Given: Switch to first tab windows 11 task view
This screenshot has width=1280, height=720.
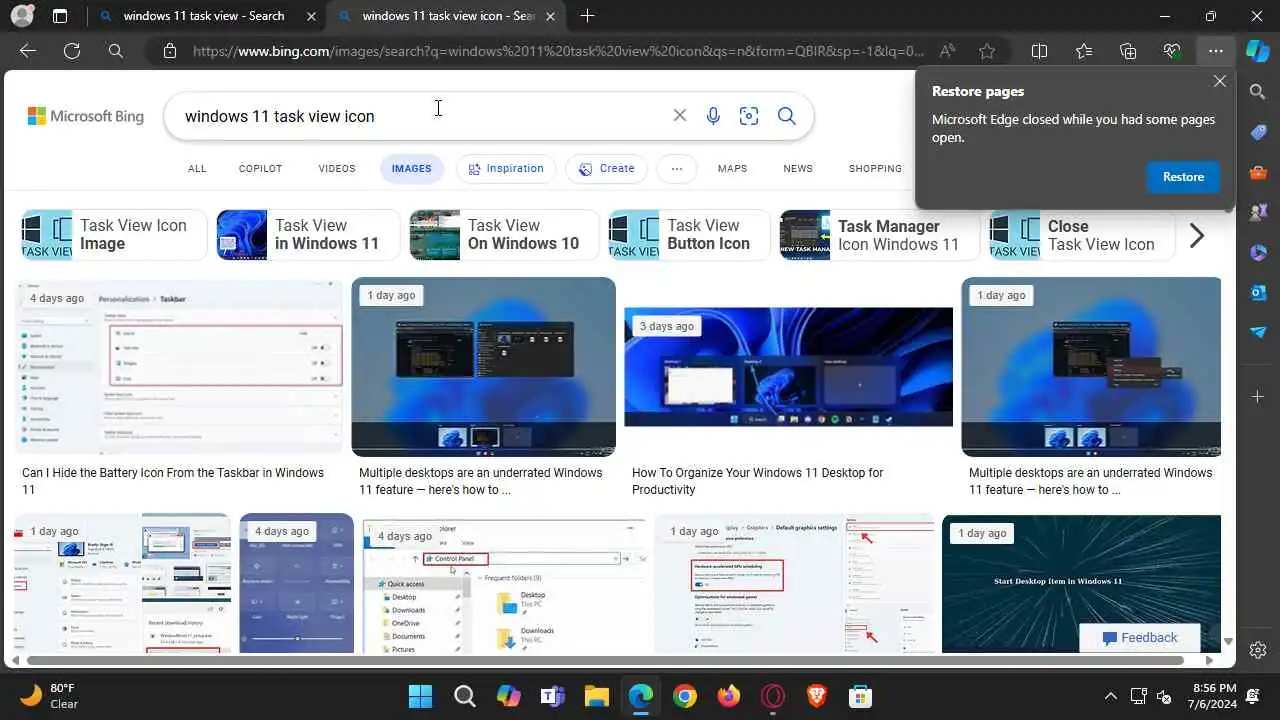Looking at the screenshot, I should (204, 16).
